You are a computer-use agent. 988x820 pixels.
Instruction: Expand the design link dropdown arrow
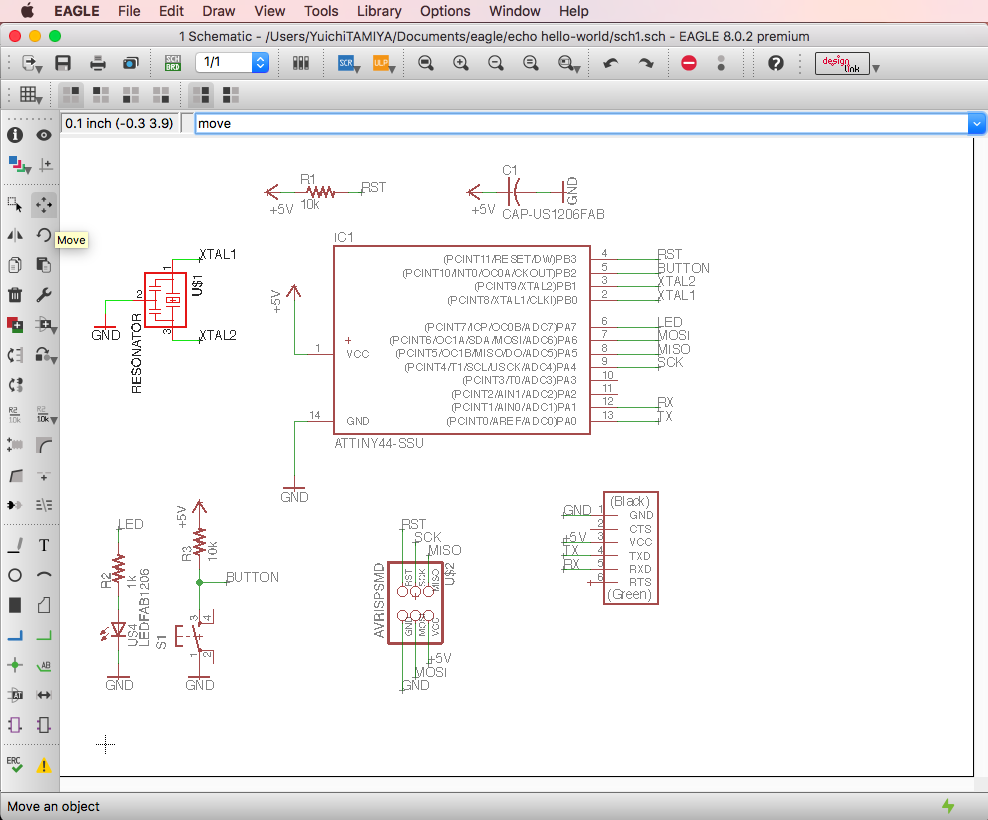[x=875, y=67]
